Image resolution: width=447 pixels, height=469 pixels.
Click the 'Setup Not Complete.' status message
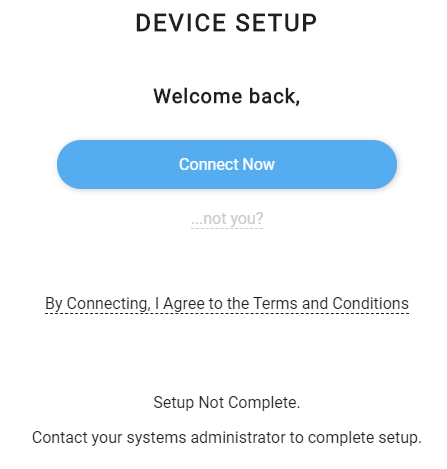click(x=227, y=402)
